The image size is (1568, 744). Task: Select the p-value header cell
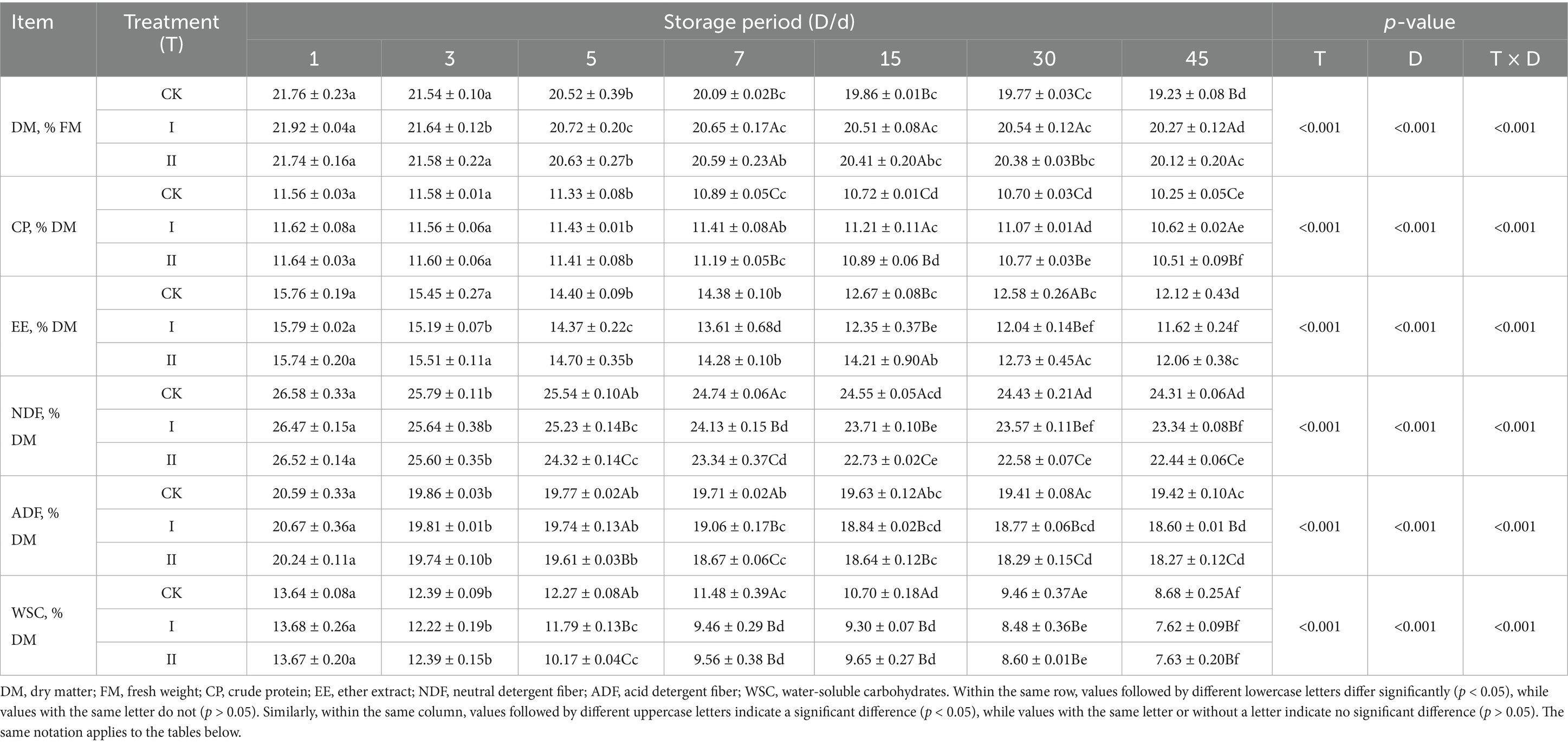(x=1418, y=22)
